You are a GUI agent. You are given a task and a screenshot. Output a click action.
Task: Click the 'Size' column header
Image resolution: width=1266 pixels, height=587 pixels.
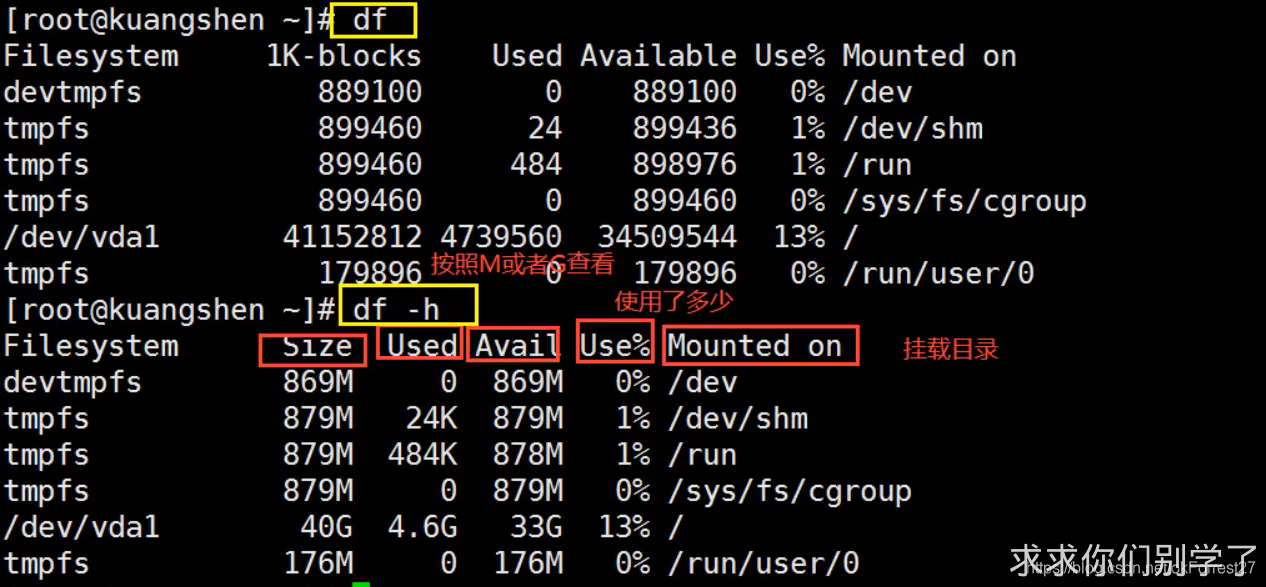point(318,347)
